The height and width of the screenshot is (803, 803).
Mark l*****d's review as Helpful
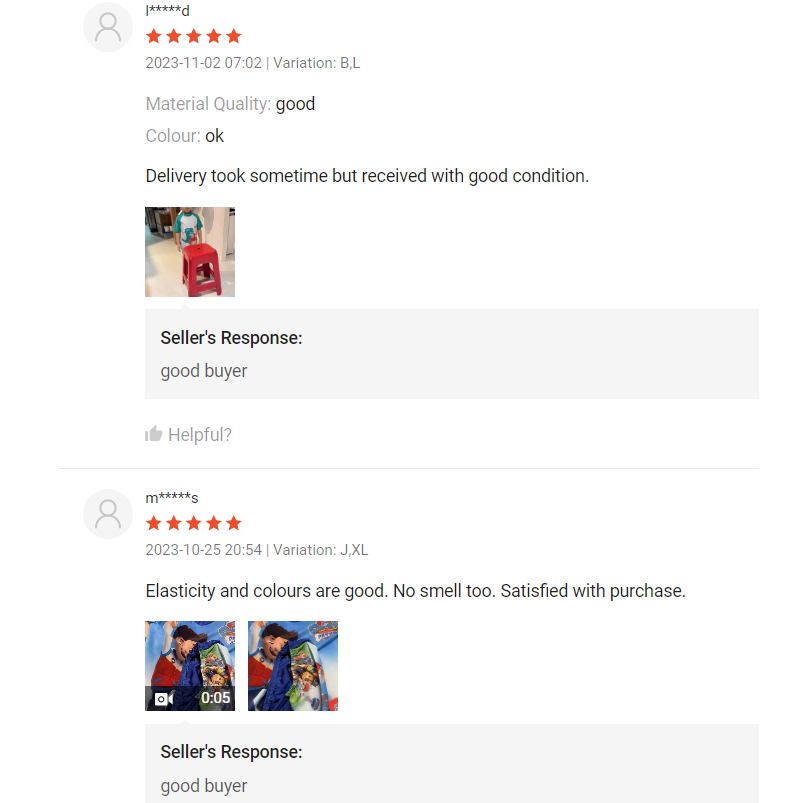(x=199, y=434)
